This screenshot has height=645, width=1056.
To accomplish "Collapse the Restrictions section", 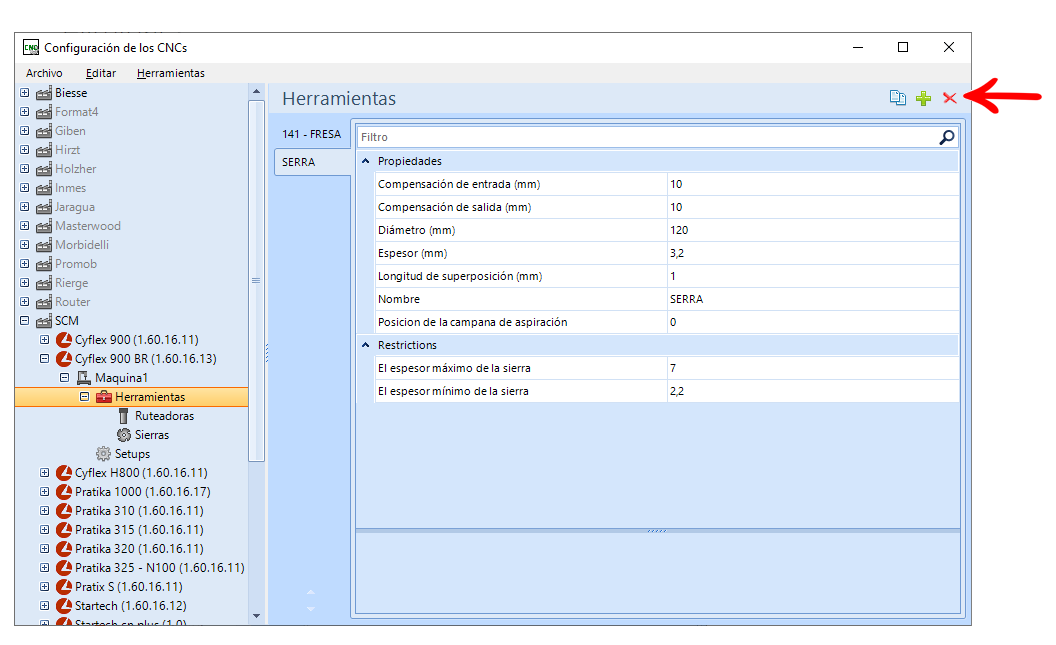I will (366, 345).
